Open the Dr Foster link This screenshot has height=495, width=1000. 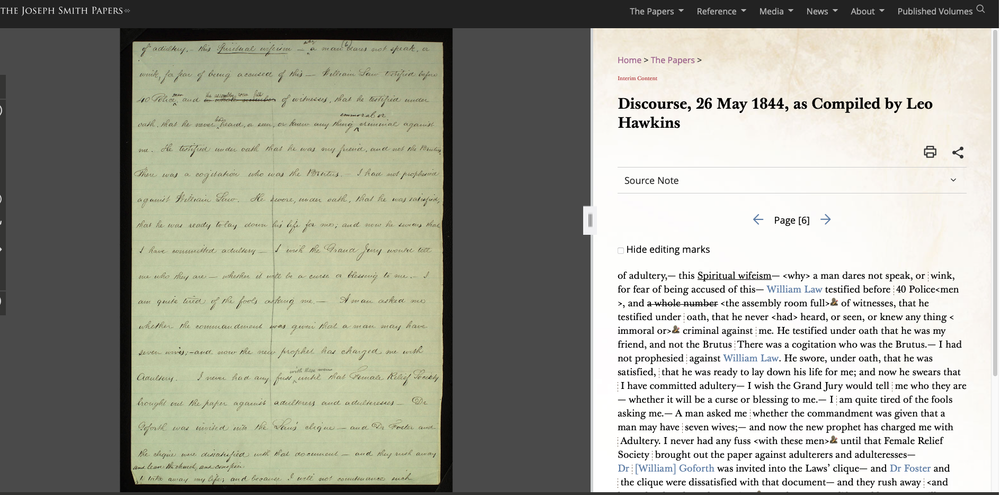(910, 468)
